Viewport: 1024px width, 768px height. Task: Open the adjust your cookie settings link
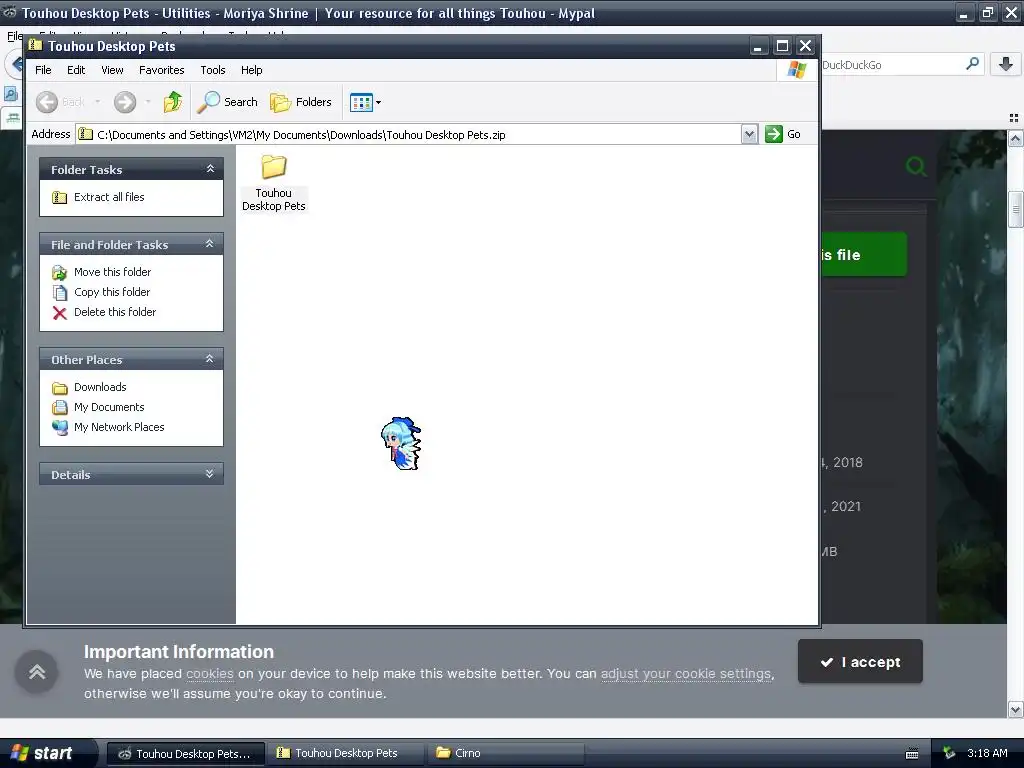(x=686, y=673)
